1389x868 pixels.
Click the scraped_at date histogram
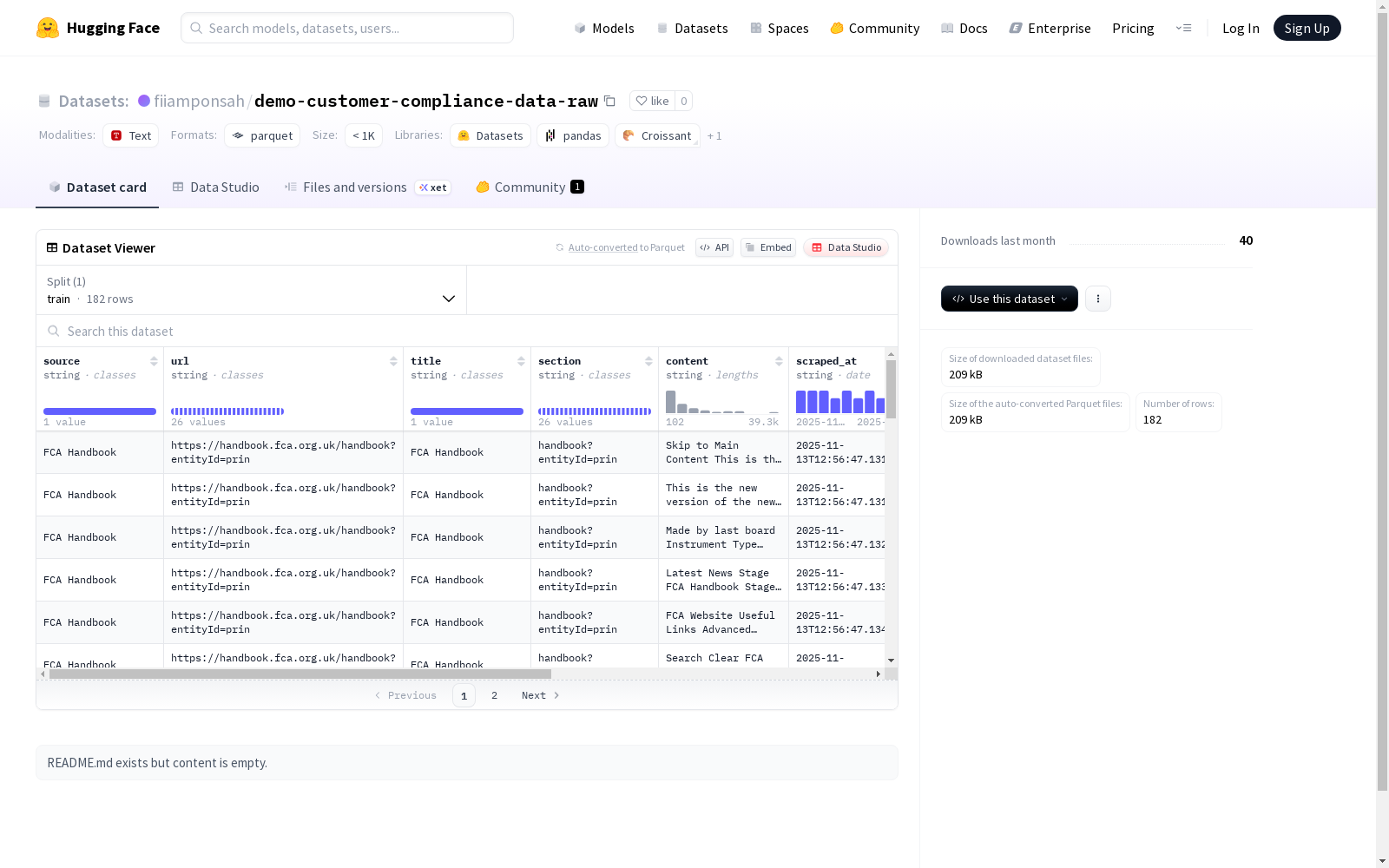(x=840, y=401)
